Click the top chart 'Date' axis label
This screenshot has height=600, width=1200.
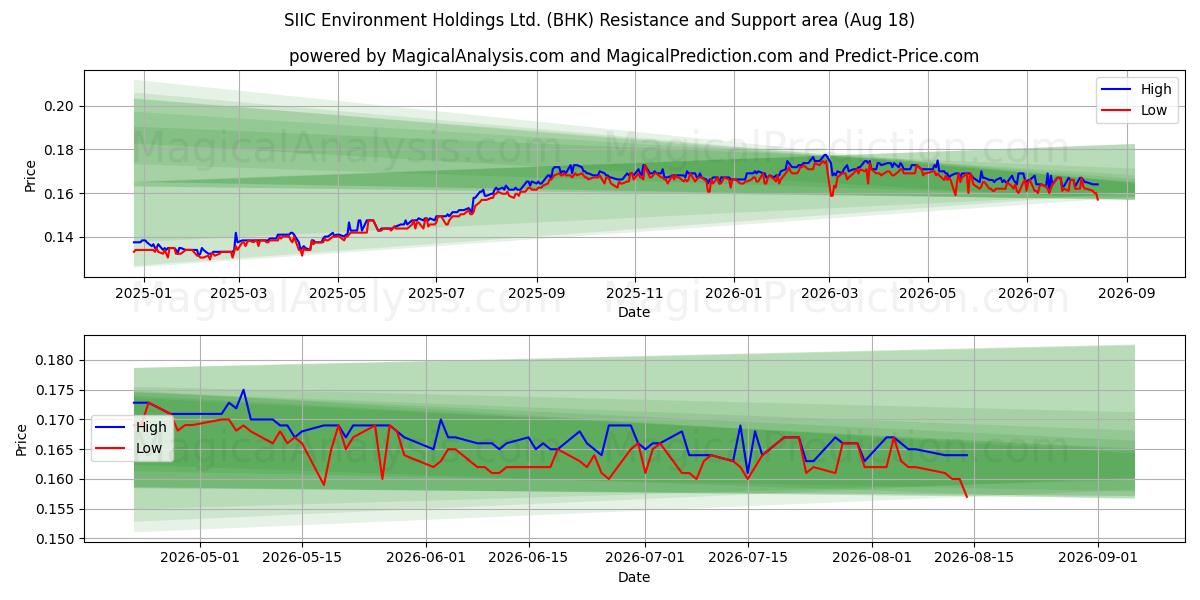click(x=634, y=312)
